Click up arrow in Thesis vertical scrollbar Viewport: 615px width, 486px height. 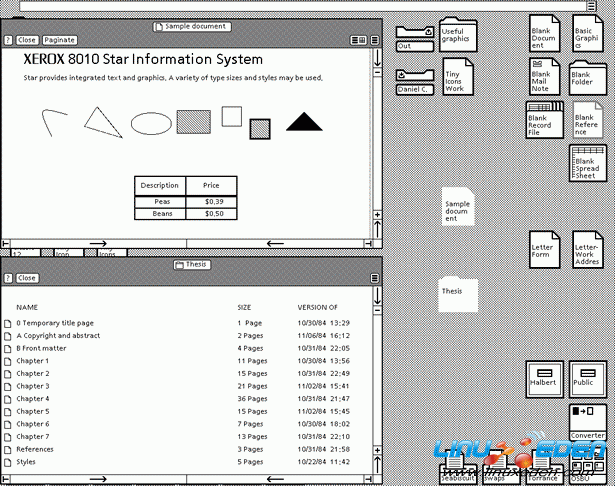pos(377,464)
